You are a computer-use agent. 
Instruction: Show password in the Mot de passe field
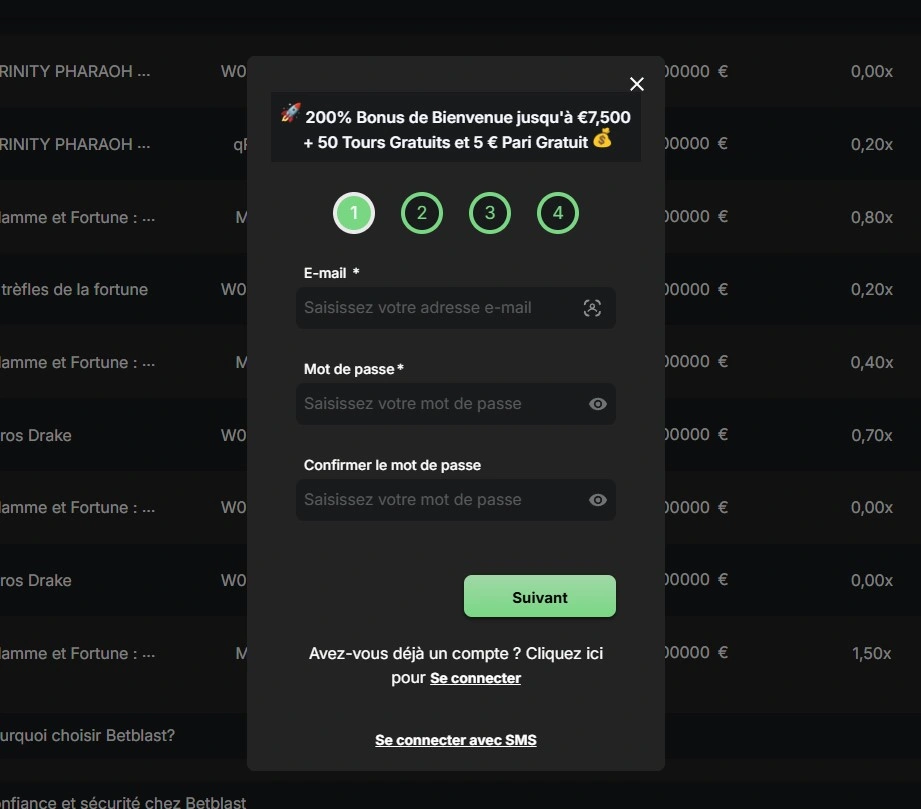click(598, 404)
